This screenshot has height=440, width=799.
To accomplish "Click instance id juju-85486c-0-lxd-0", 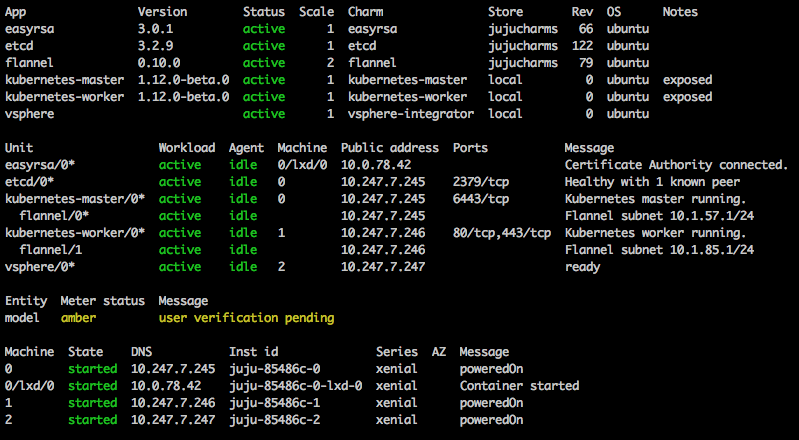I will click(296, 386).
